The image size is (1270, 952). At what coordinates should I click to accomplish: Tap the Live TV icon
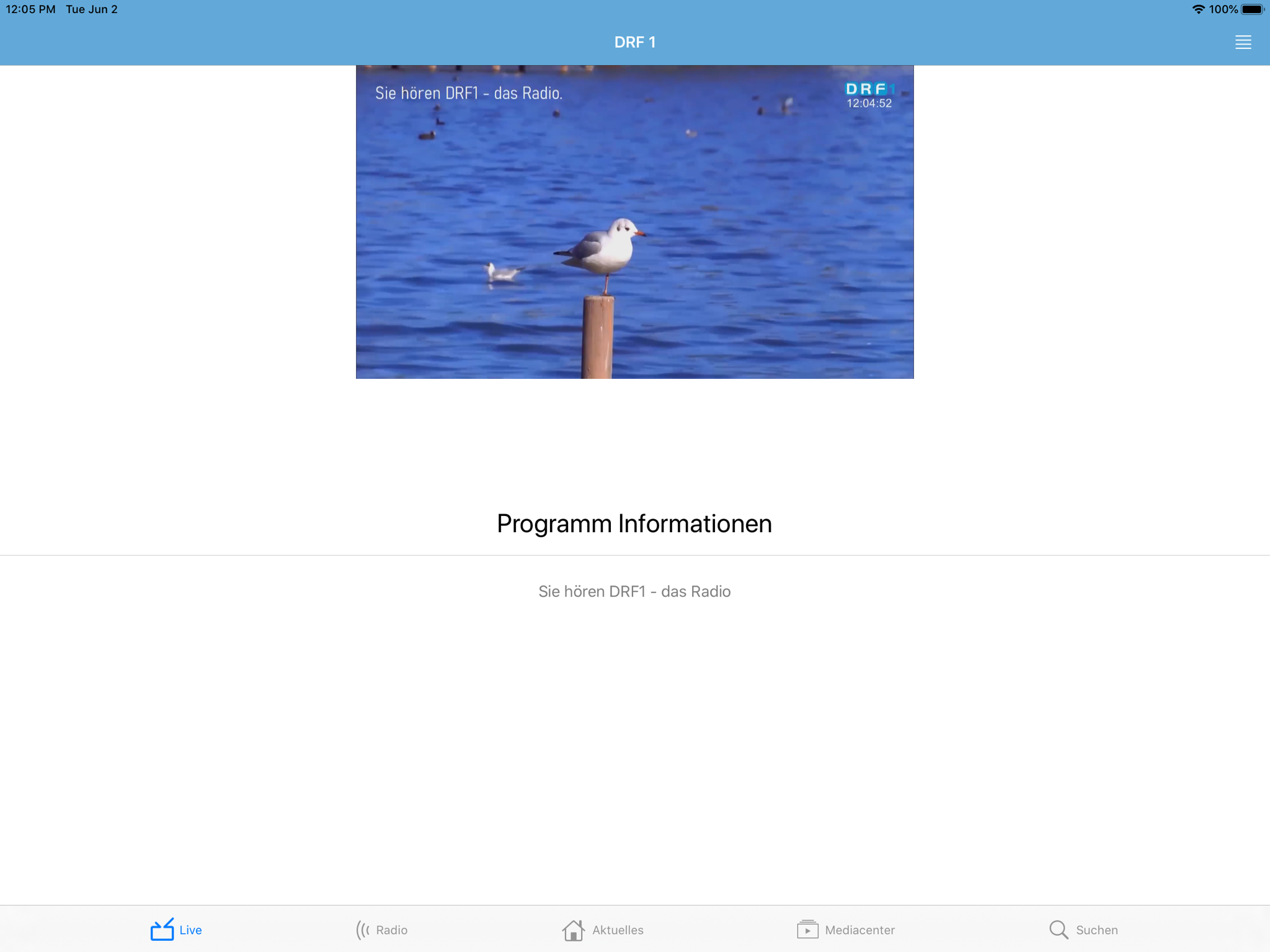162,929
